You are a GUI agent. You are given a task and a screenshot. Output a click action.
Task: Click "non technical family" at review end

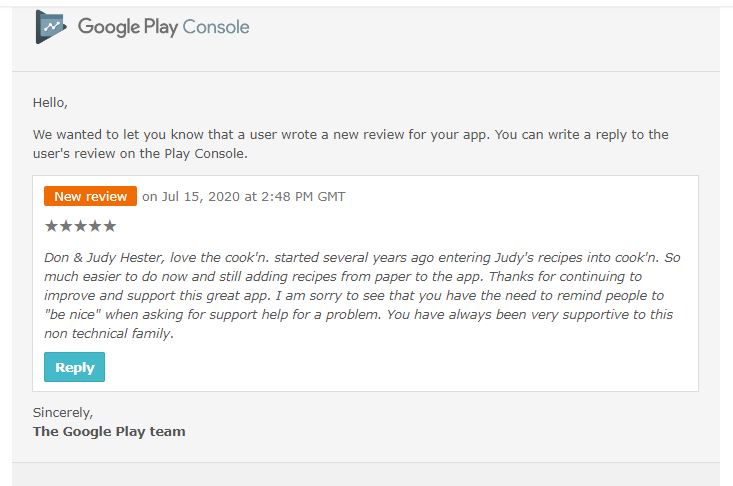[109, 334]
